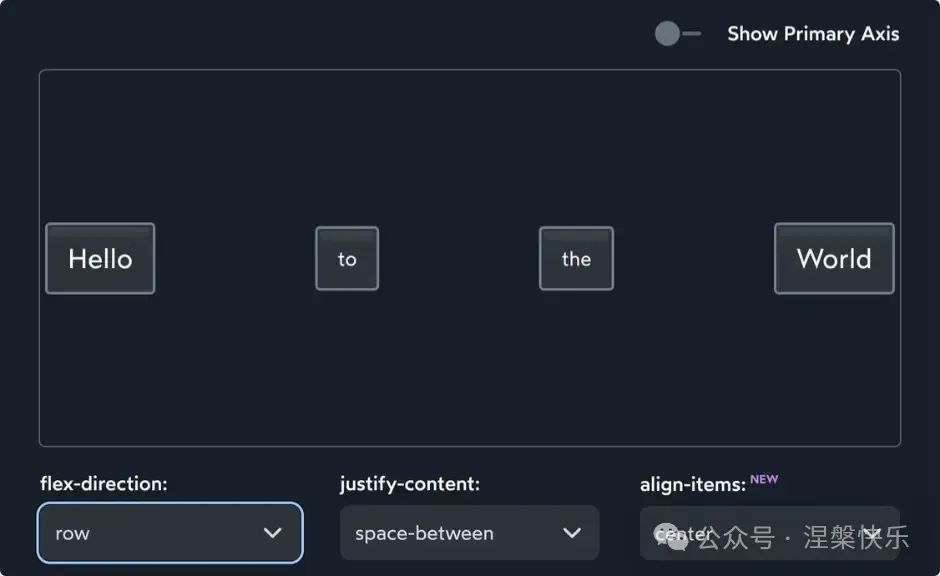Viewport: 940px width, 576px height.
Task: Click the 公众号 watermark text
Action: coord(736,537)
